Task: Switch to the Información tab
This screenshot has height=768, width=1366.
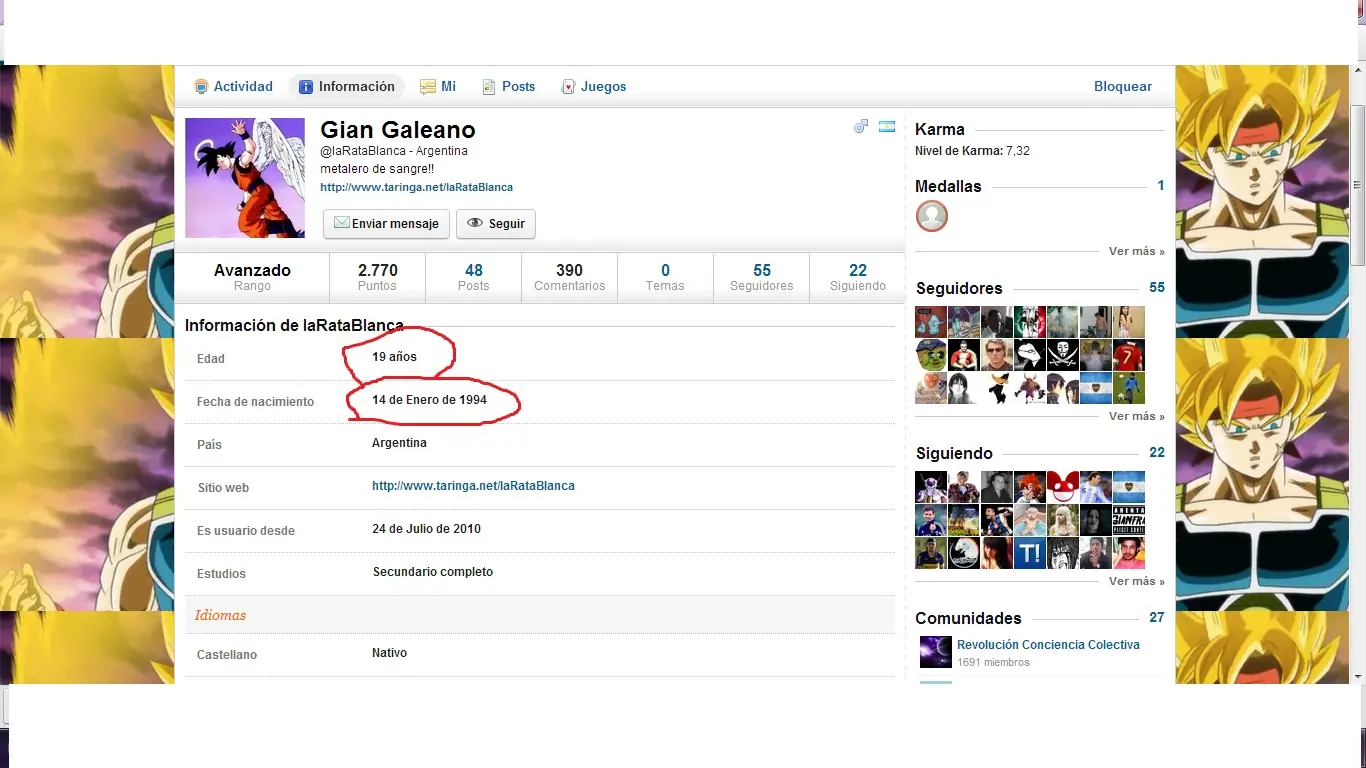Action: (x=347, y=87)
